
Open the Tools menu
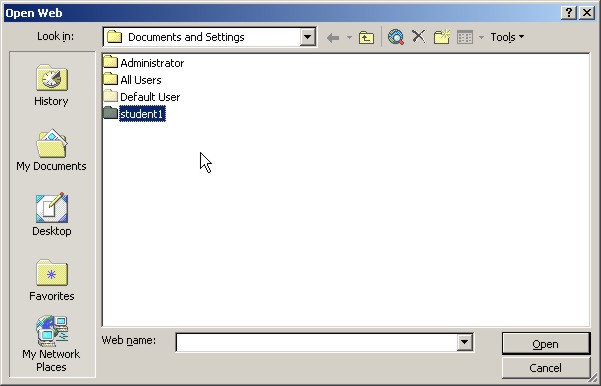click(x=507, y=37)
